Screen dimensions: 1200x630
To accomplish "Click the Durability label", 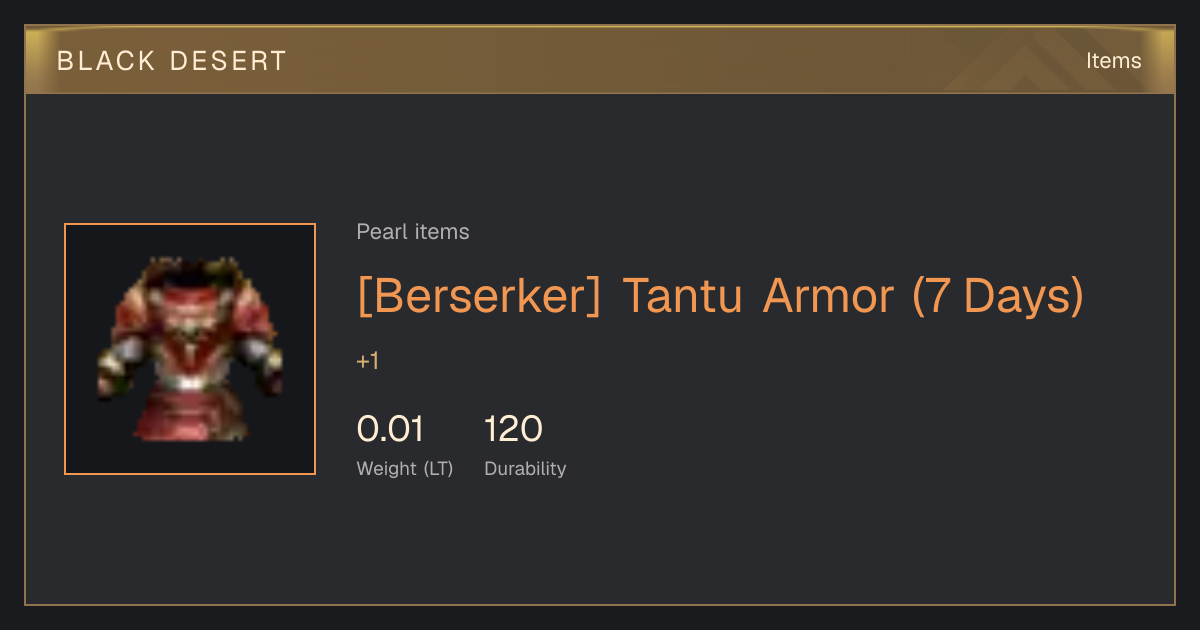I will [525, 469].
